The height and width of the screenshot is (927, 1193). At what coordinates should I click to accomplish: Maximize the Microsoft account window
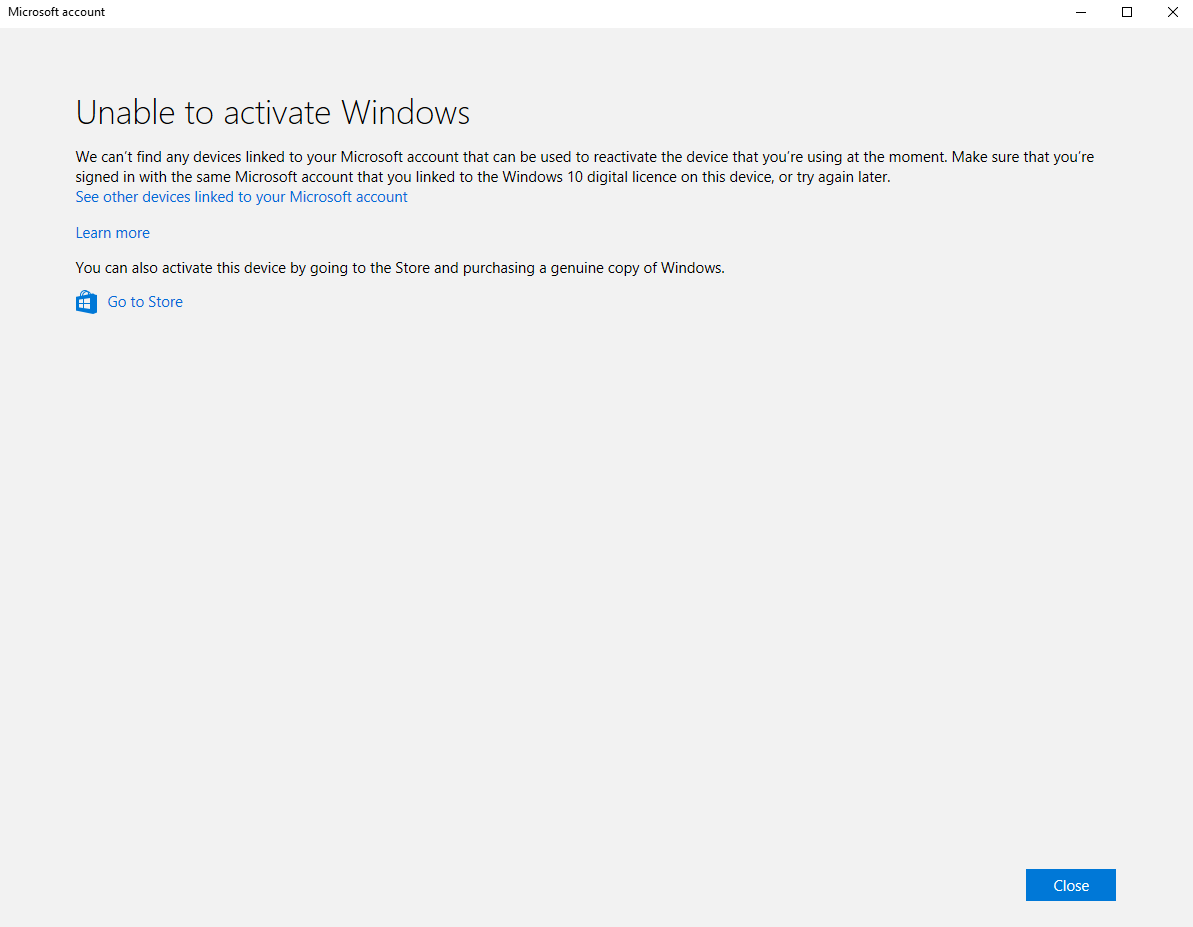coord(1127,12)
